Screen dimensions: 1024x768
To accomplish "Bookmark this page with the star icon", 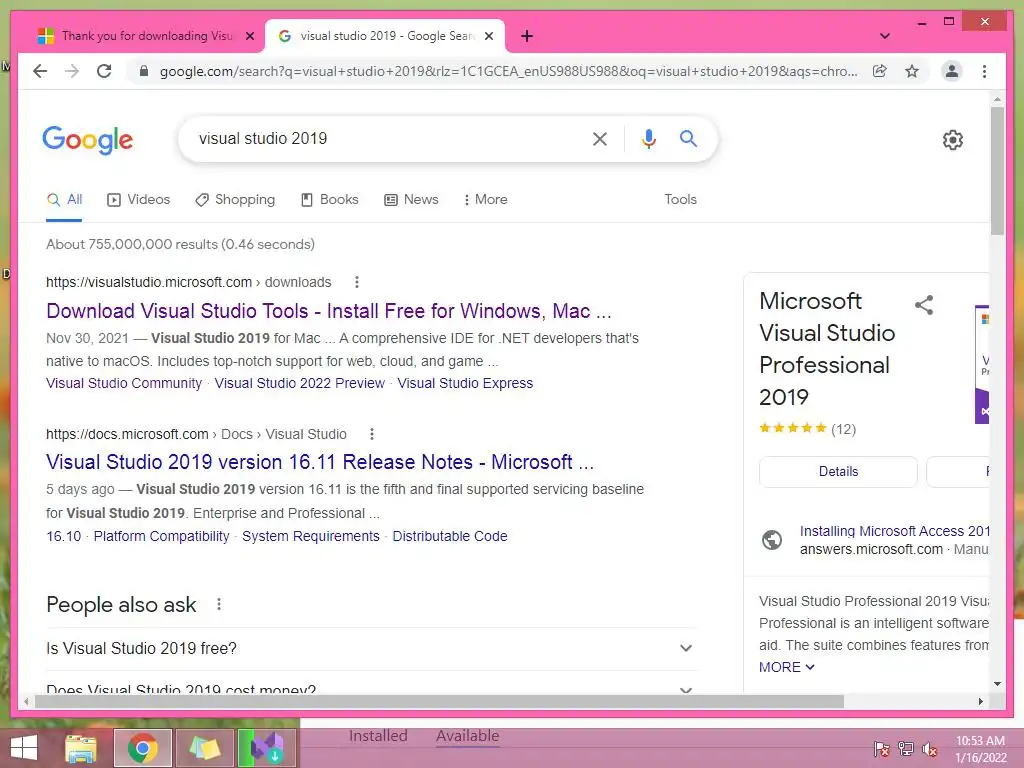I will [912, 71].
